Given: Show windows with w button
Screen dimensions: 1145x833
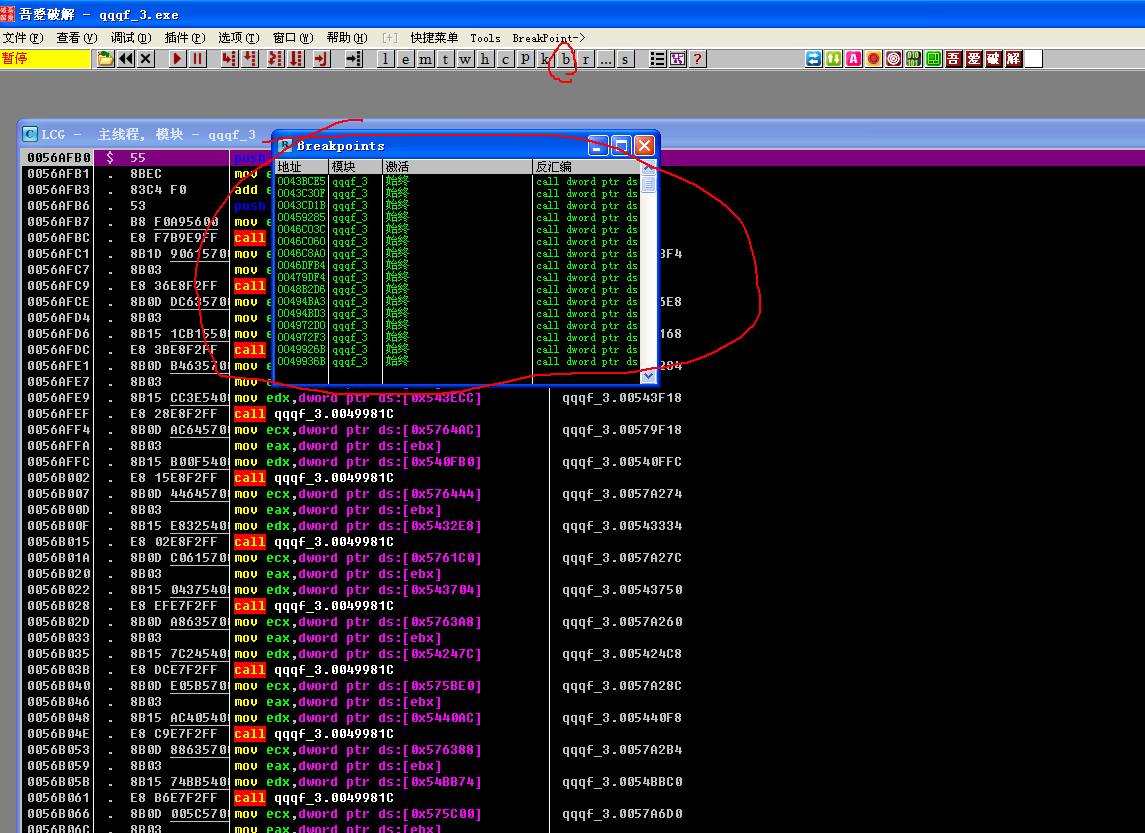Looking at the screenshot, I should 465,59.
